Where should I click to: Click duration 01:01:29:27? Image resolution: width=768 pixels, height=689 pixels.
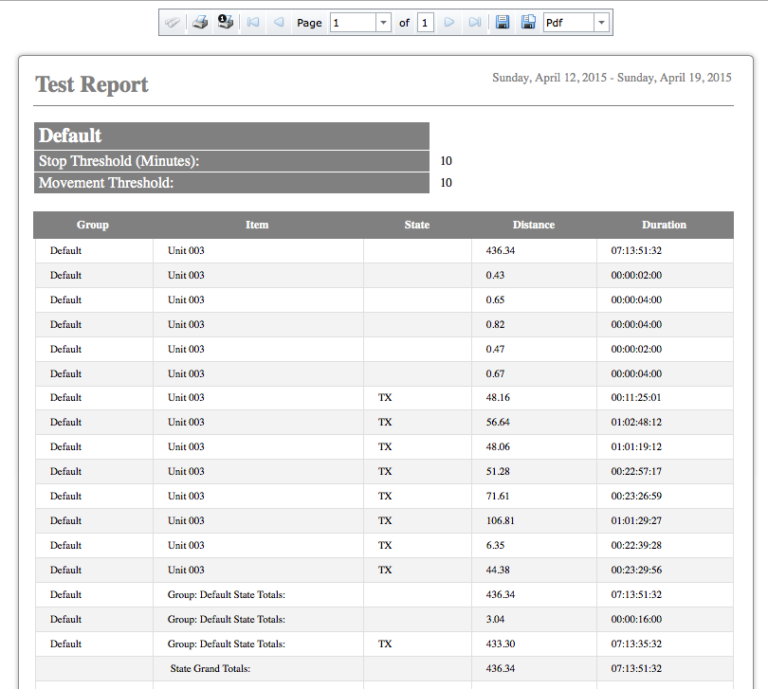[636, 521]
